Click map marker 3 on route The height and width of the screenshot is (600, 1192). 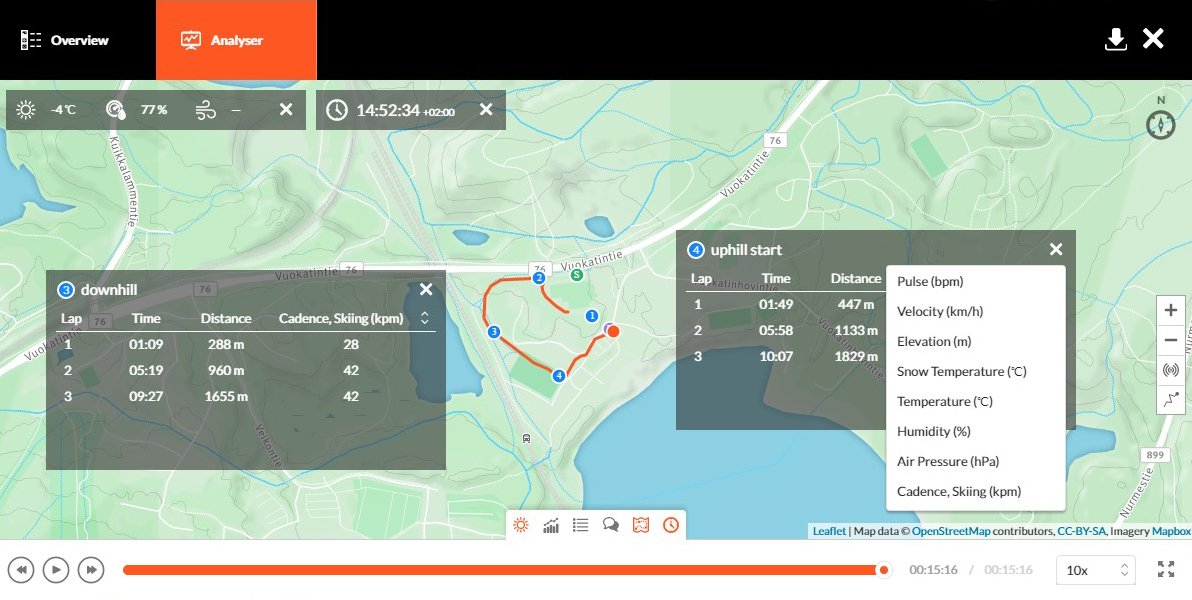coord(494,332)
